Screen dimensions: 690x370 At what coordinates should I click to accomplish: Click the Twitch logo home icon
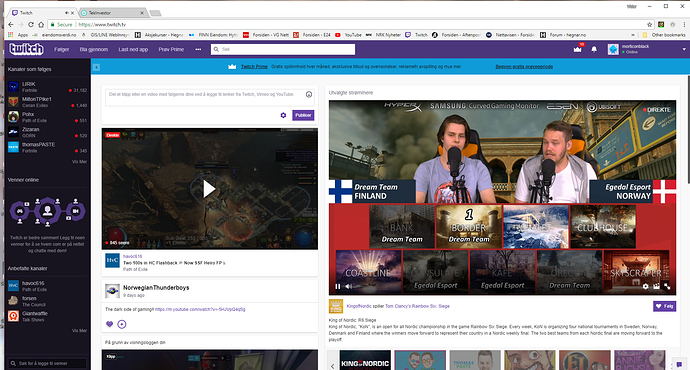point(26,49)
